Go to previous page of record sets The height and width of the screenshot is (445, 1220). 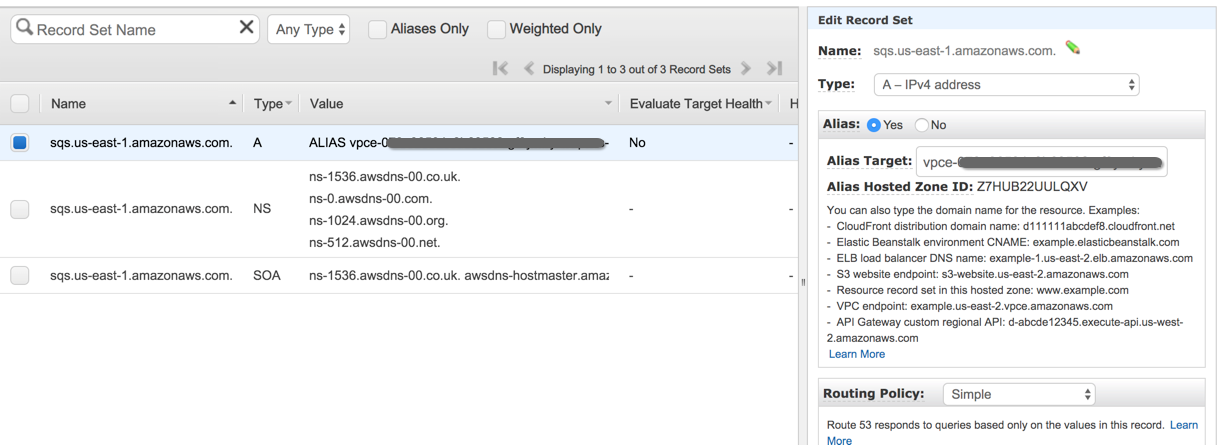click(527, 69)
